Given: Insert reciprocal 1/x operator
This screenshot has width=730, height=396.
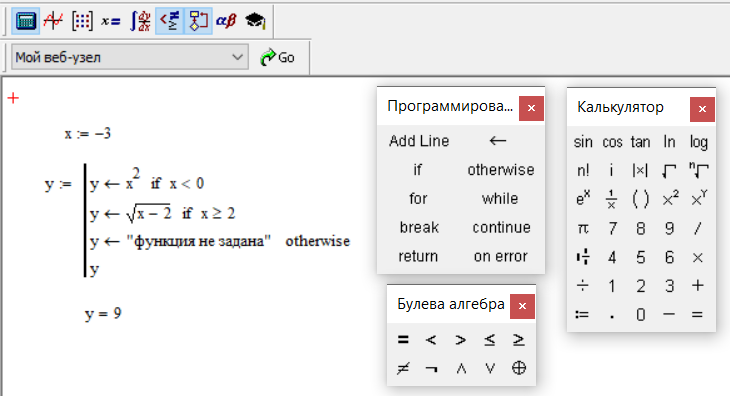Looking at the screenshot, I should point(611,200).
